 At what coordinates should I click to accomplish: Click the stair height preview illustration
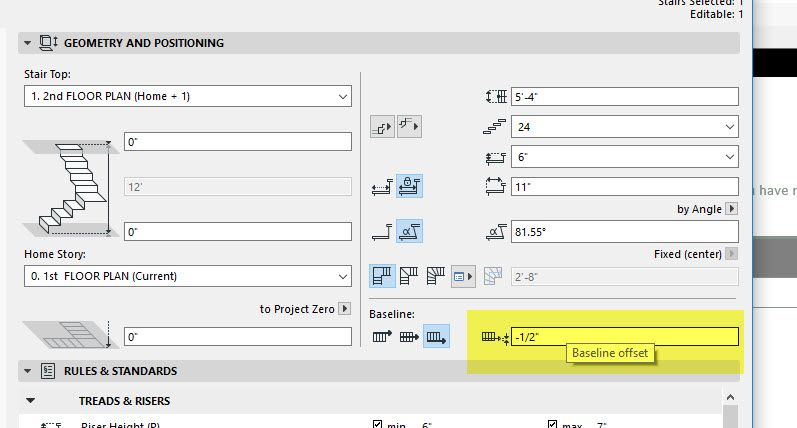point(71,188)
